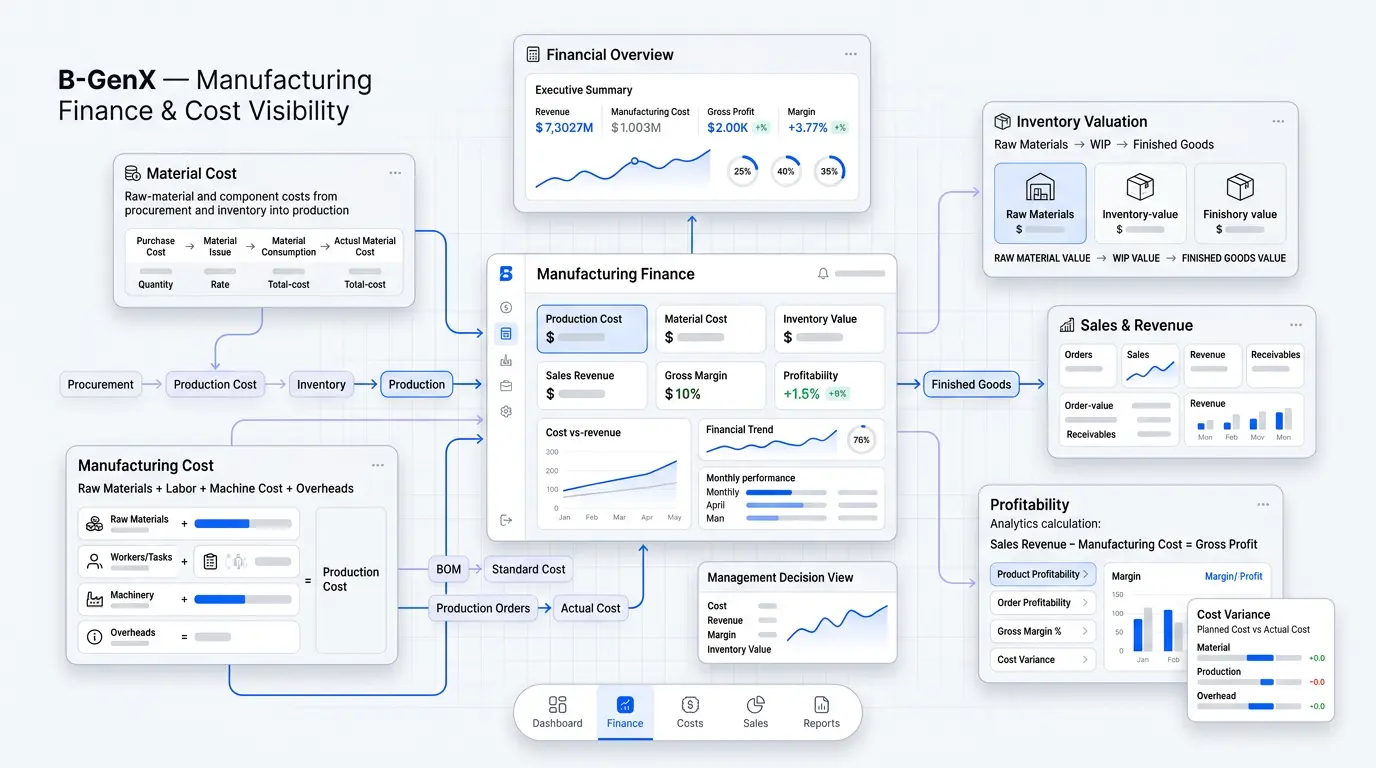The image size is (1376, 768).
Task: Open the Costs tab
Action: 690,712
